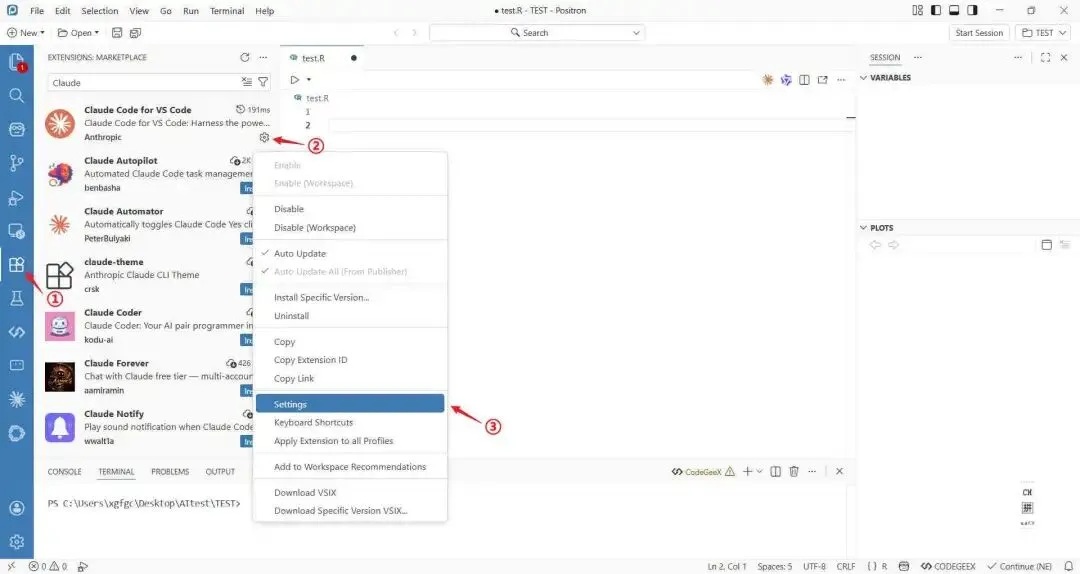This screenshot has height=574, width=1080.
Task: Split the editor to the right
Action: coord(804,80)
